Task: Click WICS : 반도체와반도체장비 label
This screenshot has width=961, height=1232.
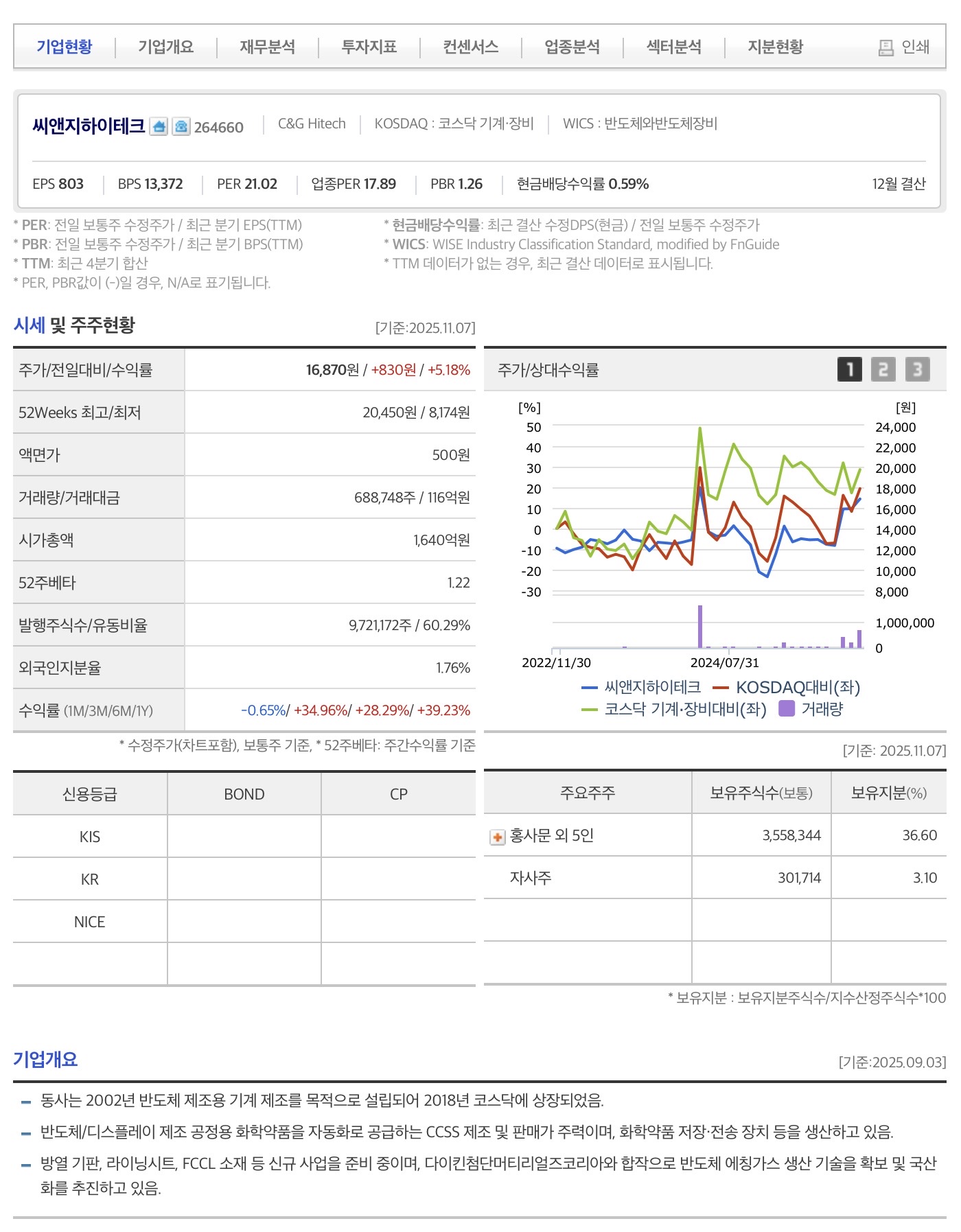Action: pos(640,124)
